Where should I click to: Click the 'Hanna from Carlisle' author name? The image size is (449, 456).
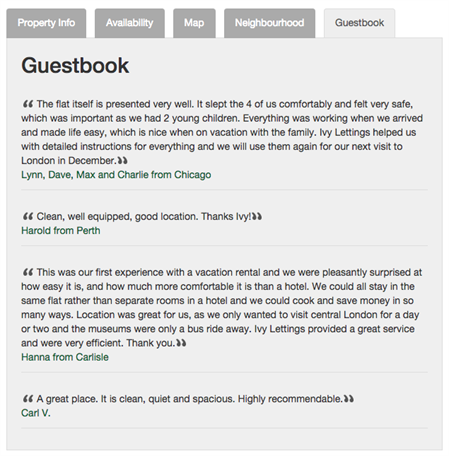[65, 357]
